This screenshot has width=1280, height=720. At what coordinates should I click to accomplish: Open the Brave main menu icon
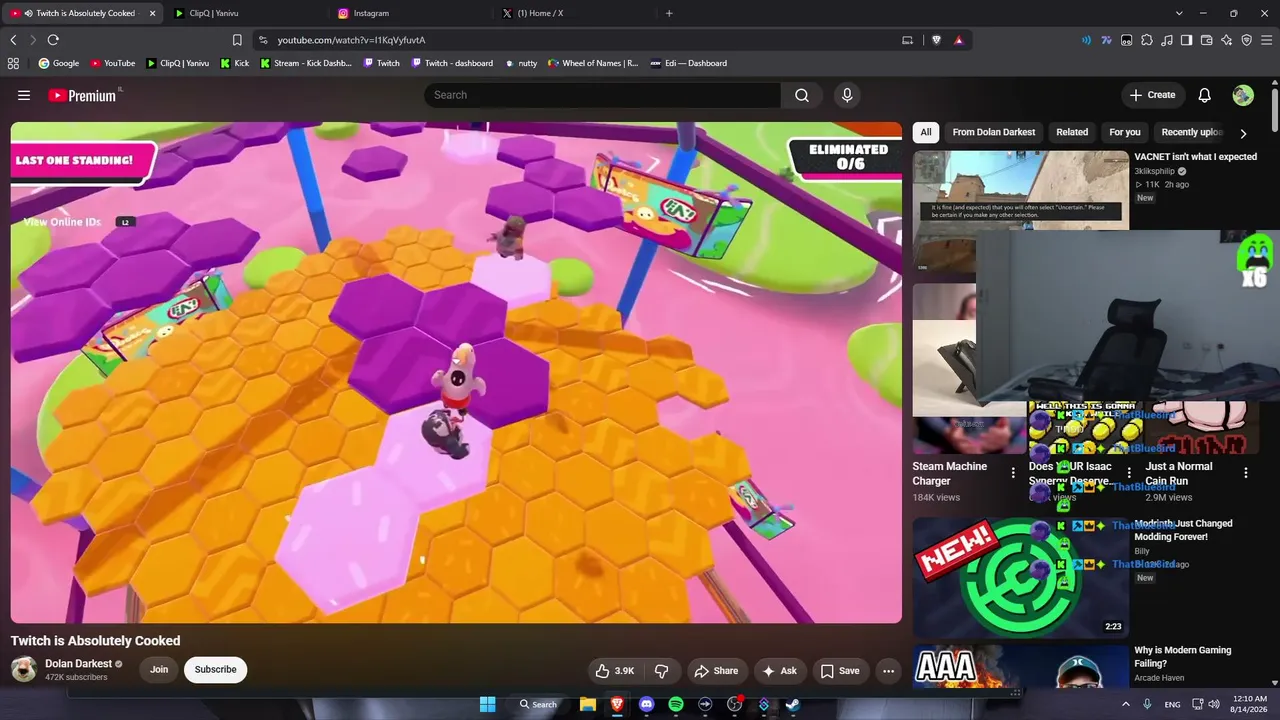tap(1267, 40)
